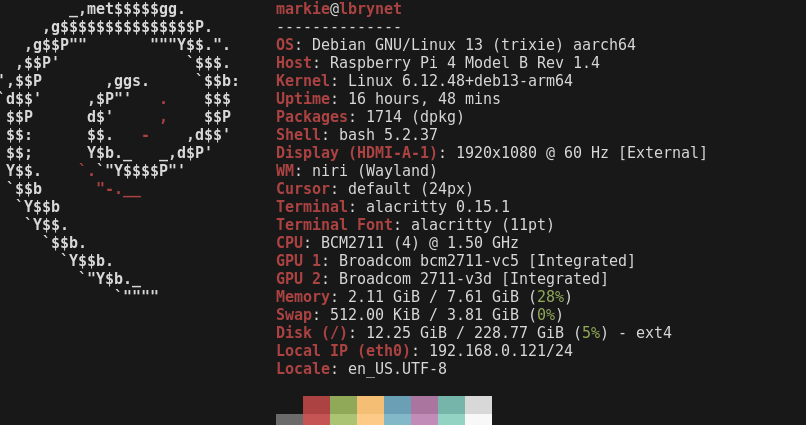The height and width of the screenshot is (425, 806).
Task: Click the Display (HDMI-A-1) label
Action: 357,153
